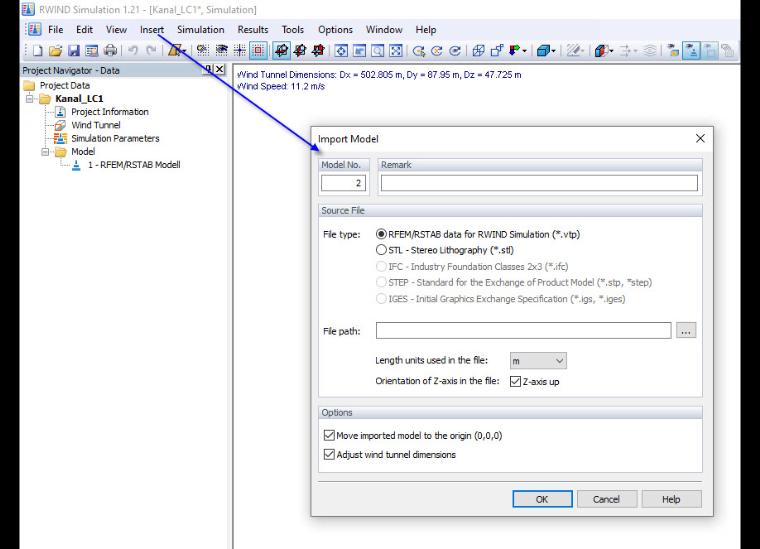Open dropdown arrow beside green-red arrows icon
Screen dimensions: 760x549
[x=525, y=51]
